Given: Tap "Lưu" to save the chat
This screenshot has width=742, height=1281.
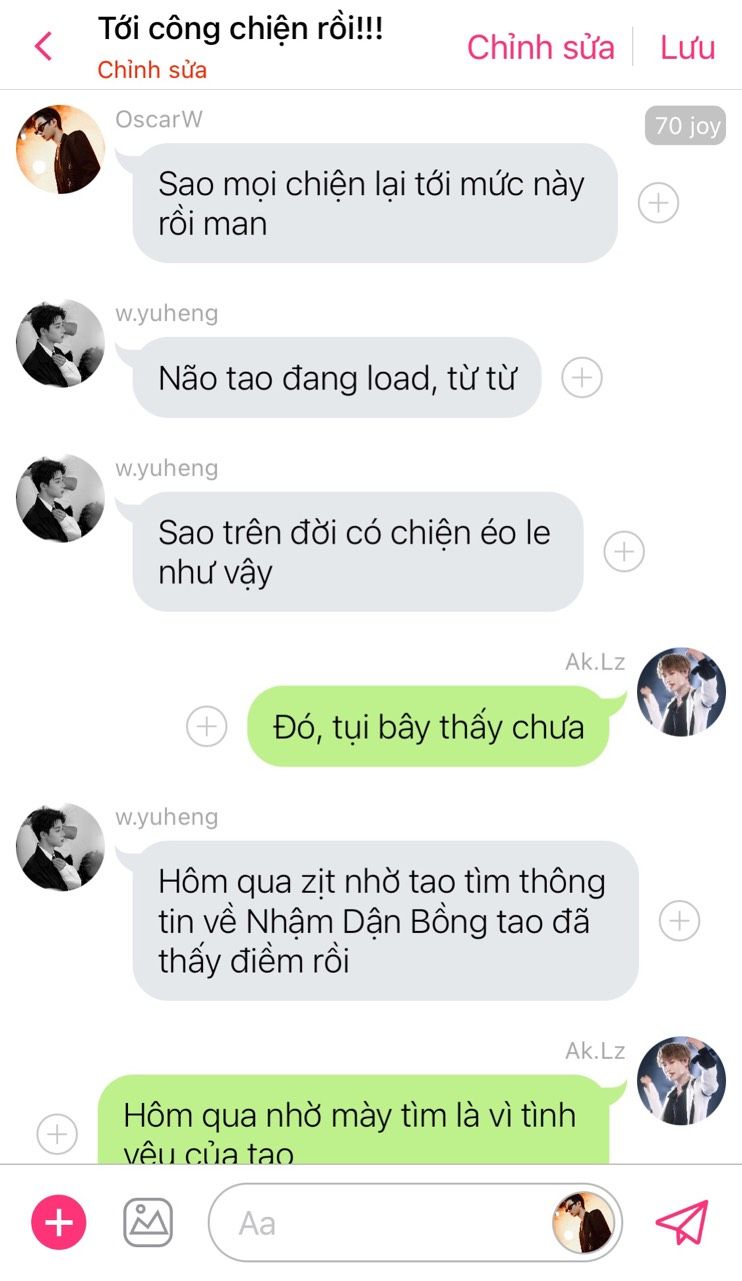Looking at the screenshot, I should coord(688,47).
